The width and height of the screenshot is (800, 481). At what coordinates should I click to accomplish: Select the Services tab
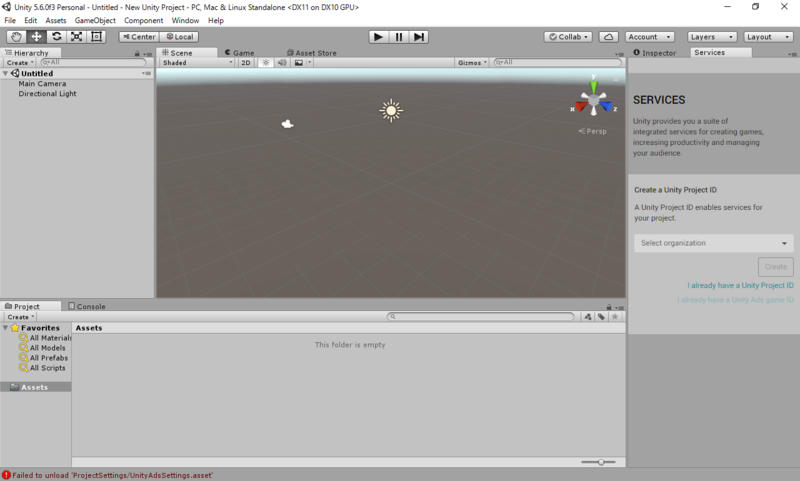point(720,53)
